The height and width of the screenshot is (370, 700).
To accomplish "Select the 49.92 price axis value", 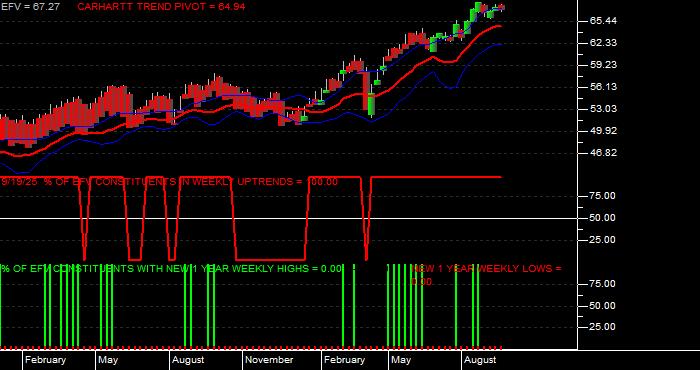I will pyautogui.click(x=603, y=131).
